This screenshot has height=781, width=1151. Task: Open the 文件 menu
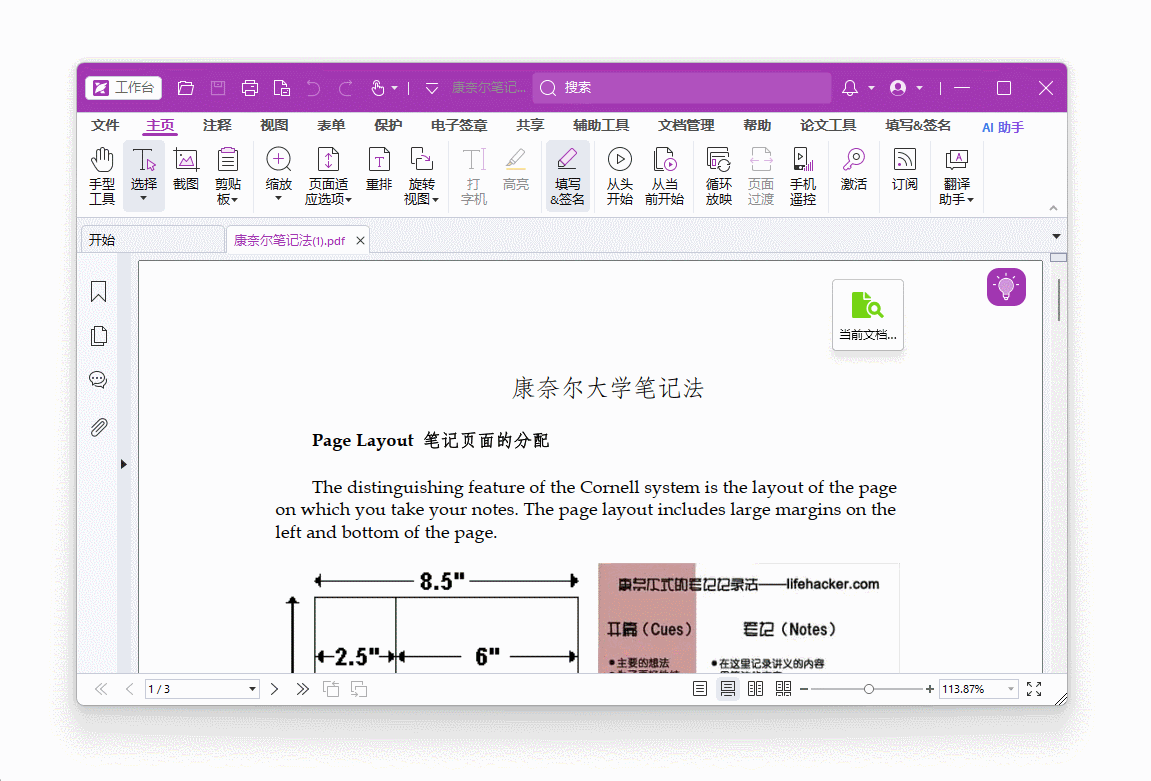point(105,126)
